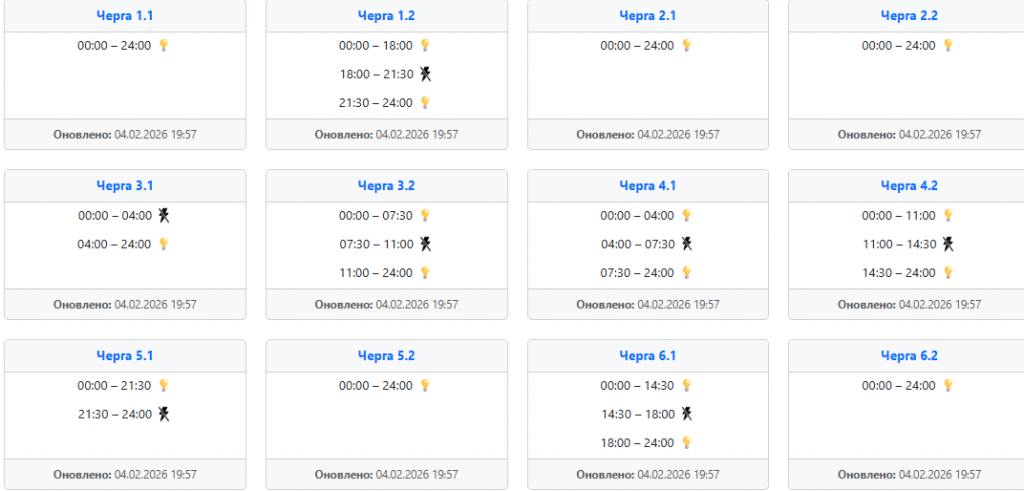Screen dimensions: 1024x491
Task: Click outage icon beside 04:00 – 07:30
Action: pos(686,244)
